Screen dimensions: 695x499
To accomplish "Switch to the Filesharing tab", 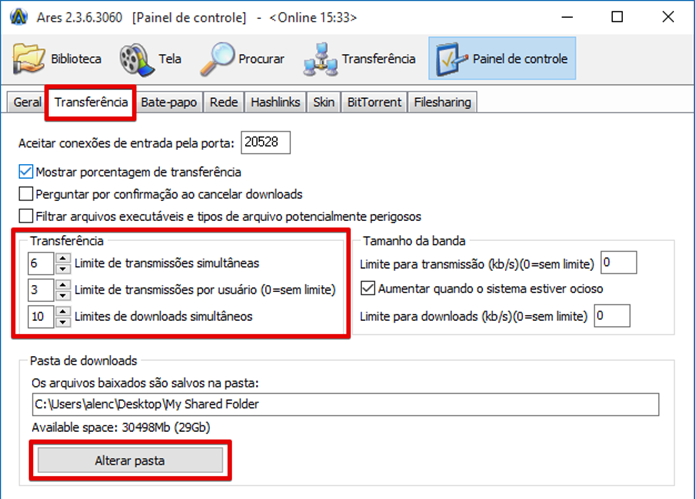I will [442, 102].
